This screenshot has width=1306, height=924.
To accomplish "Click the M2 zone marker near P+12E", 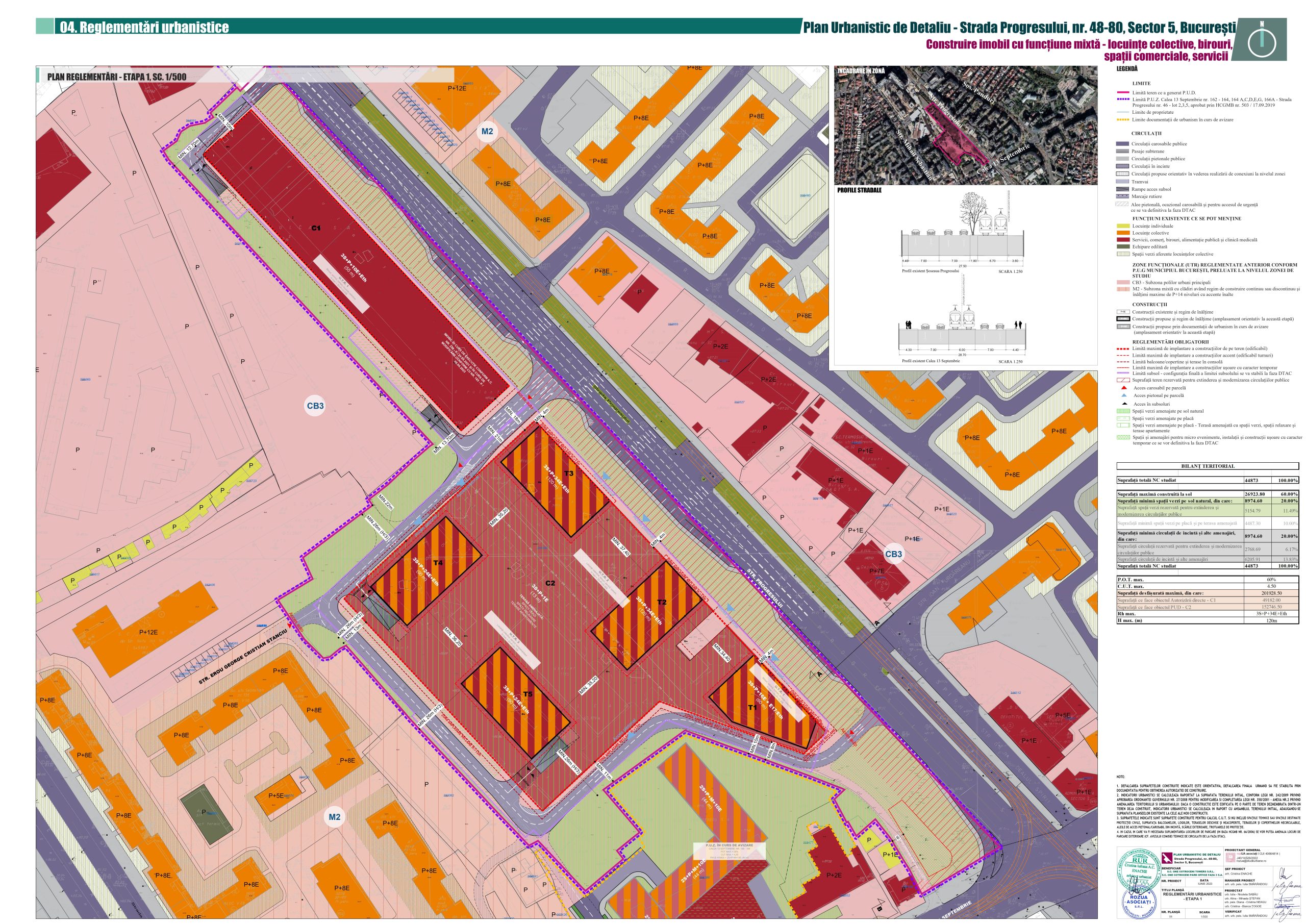I will point(487,132).
